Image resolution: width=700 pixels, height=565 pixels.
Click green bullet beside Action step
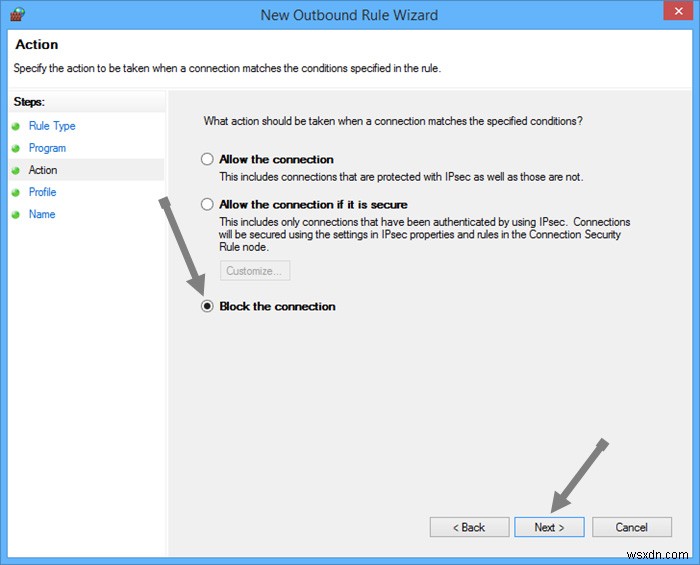click(16, 170)
